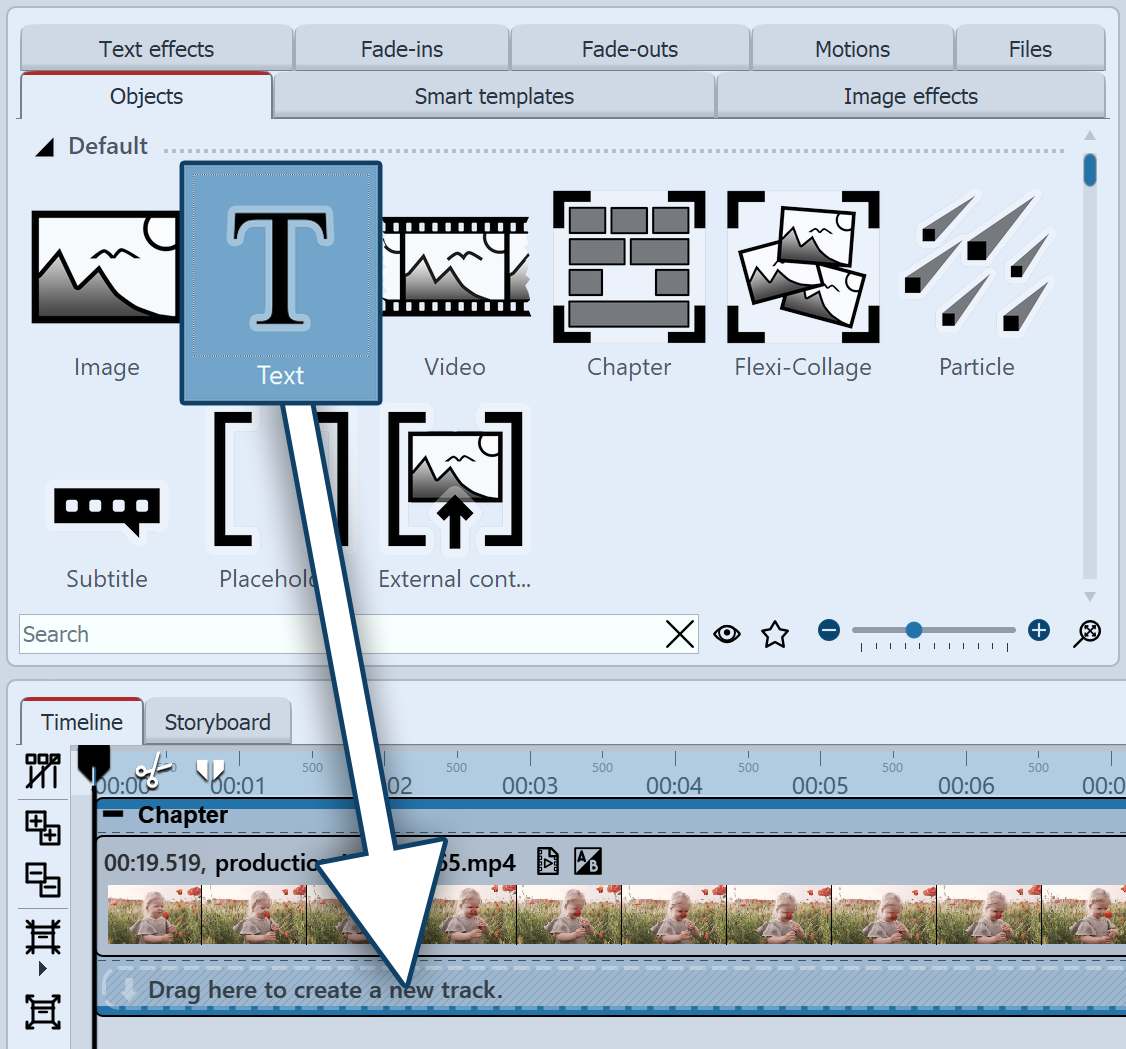
Task: Click the mouse mode icon above the timeline
Action: coord(42,770)
